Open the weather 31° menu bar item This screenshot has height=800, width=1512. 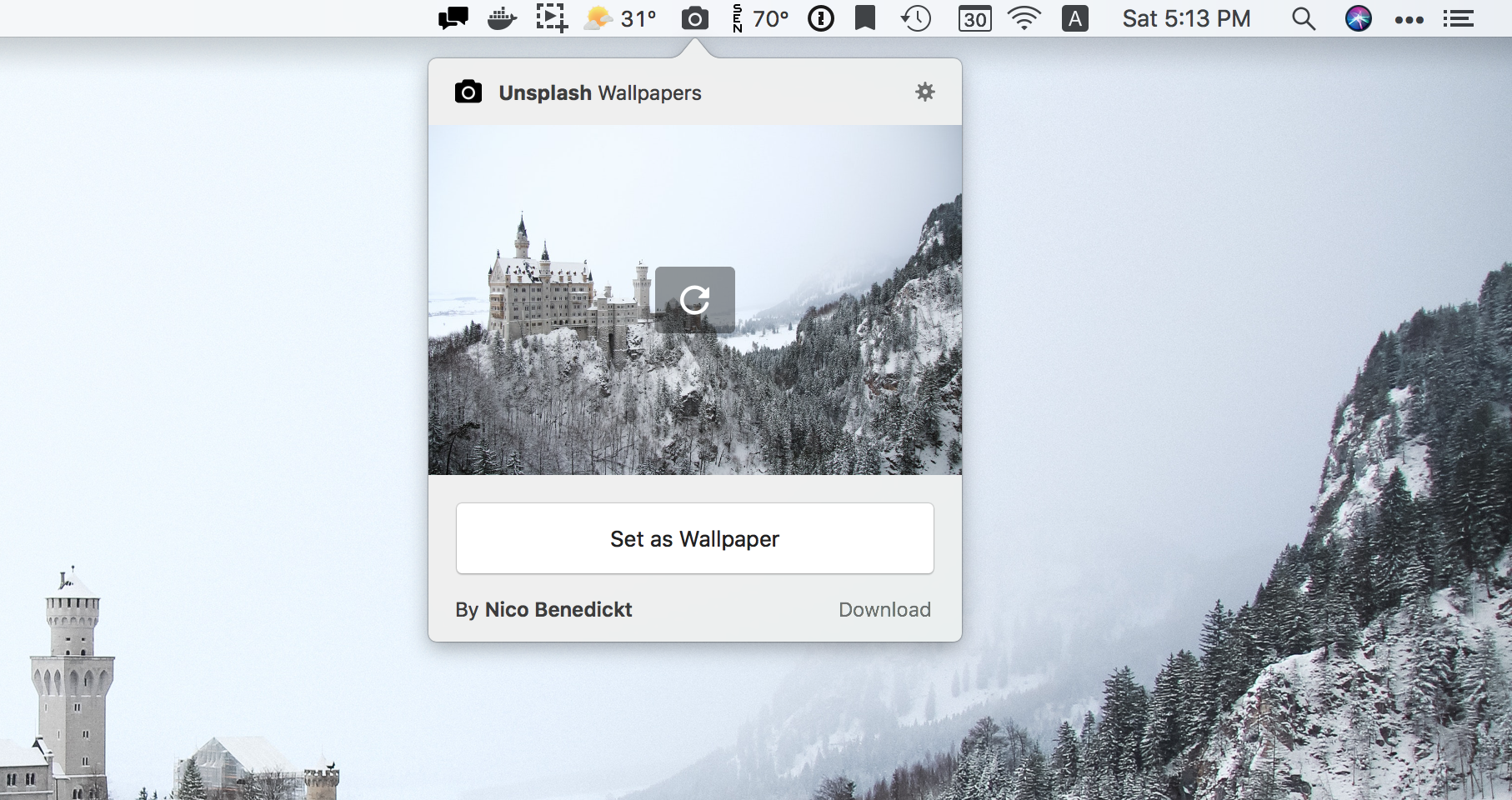621,18
